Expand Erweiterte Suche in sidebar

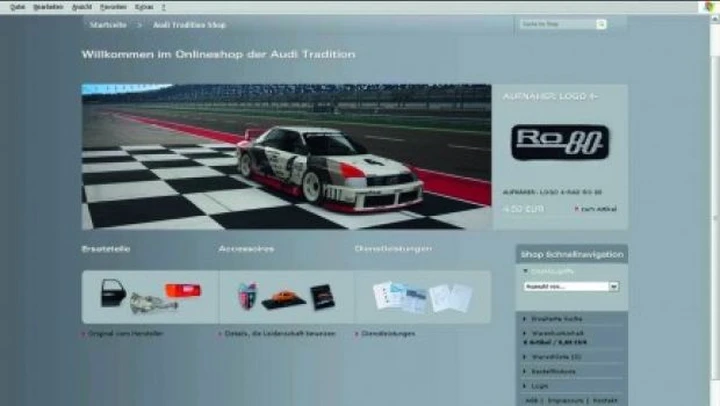click(x=552, y=319)
